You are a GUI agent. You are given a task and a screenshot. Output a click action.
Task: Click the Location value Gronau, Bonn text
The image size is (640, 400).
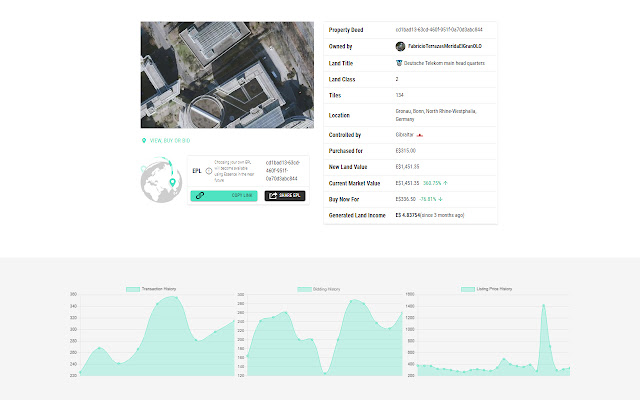[436, 115]
